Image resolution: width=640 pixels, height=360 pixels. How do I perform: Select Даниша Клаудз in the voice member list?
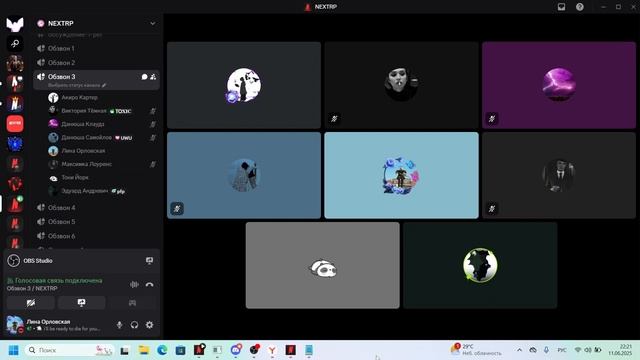coord(102,124)
